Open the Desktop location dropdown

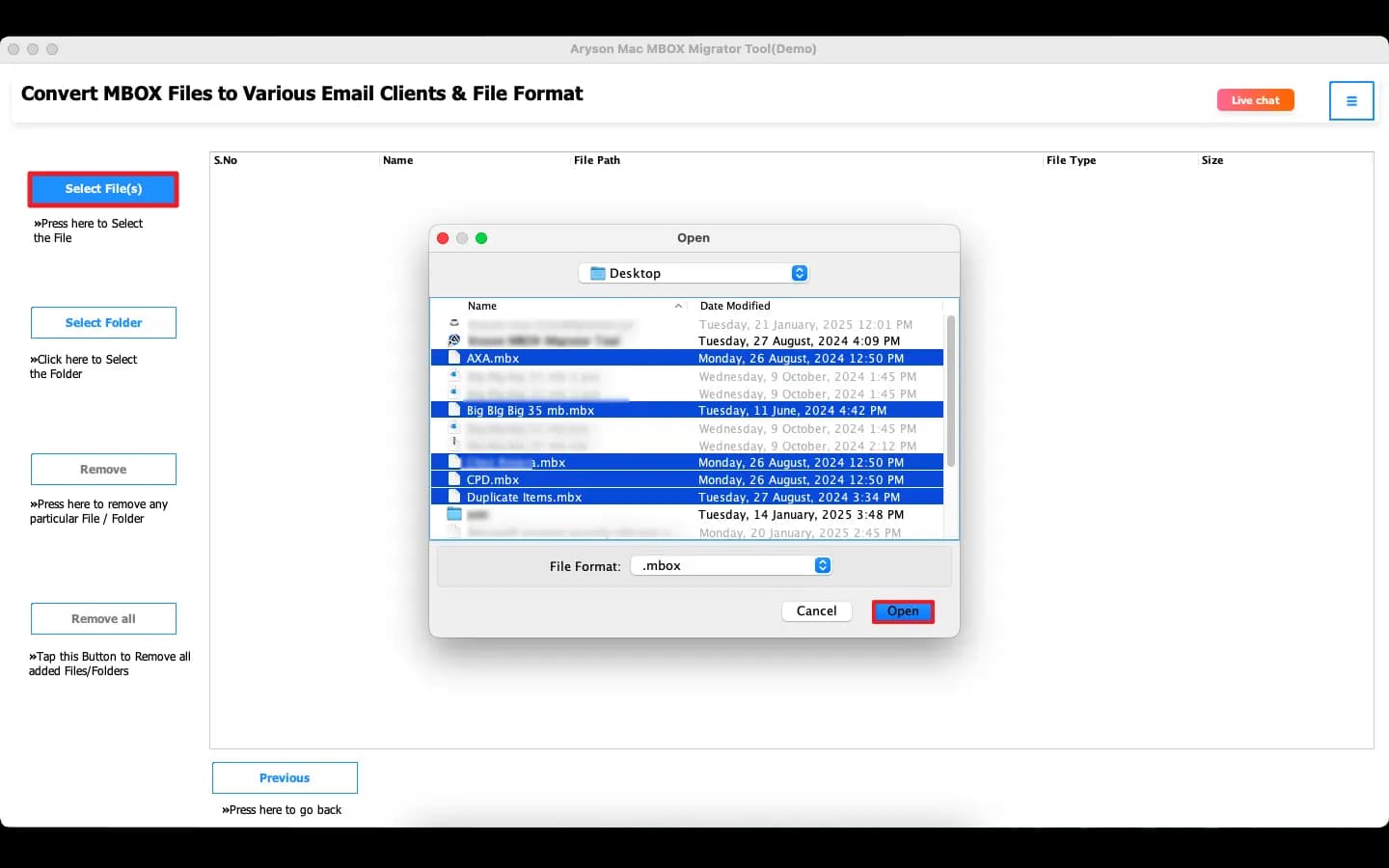coord(694,273)
